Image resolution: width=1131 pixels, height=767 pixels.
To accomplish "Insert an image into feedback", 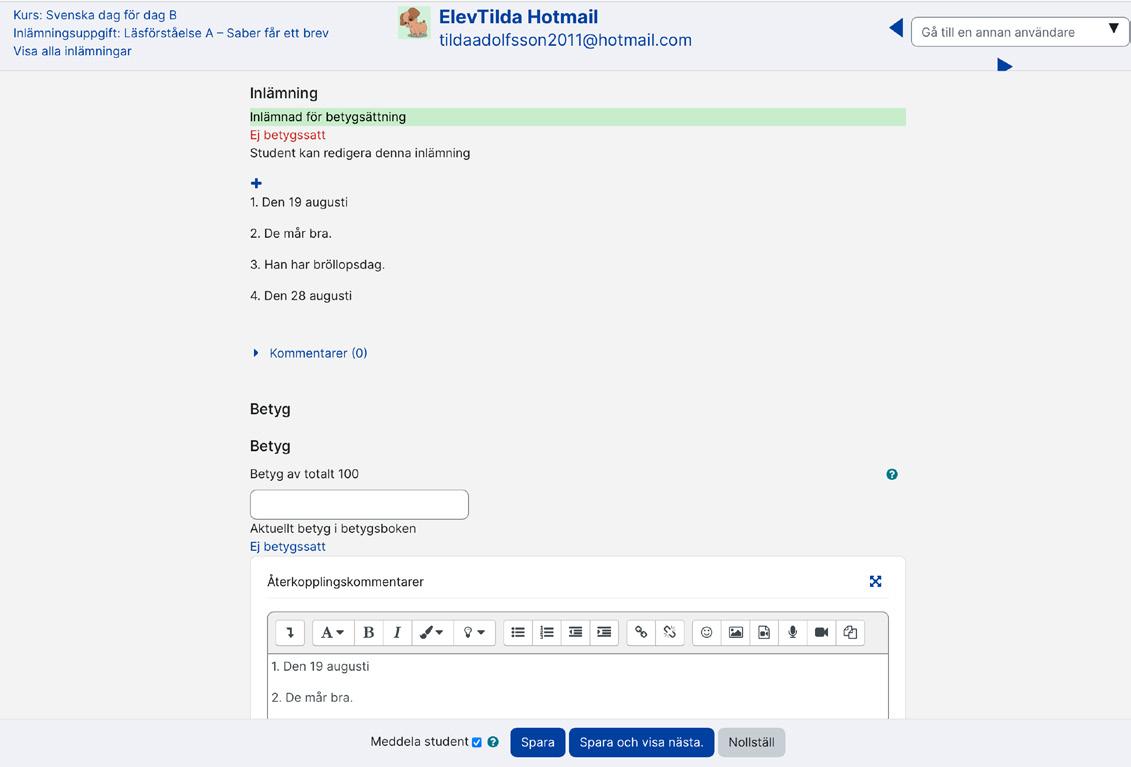I will 735,632.
